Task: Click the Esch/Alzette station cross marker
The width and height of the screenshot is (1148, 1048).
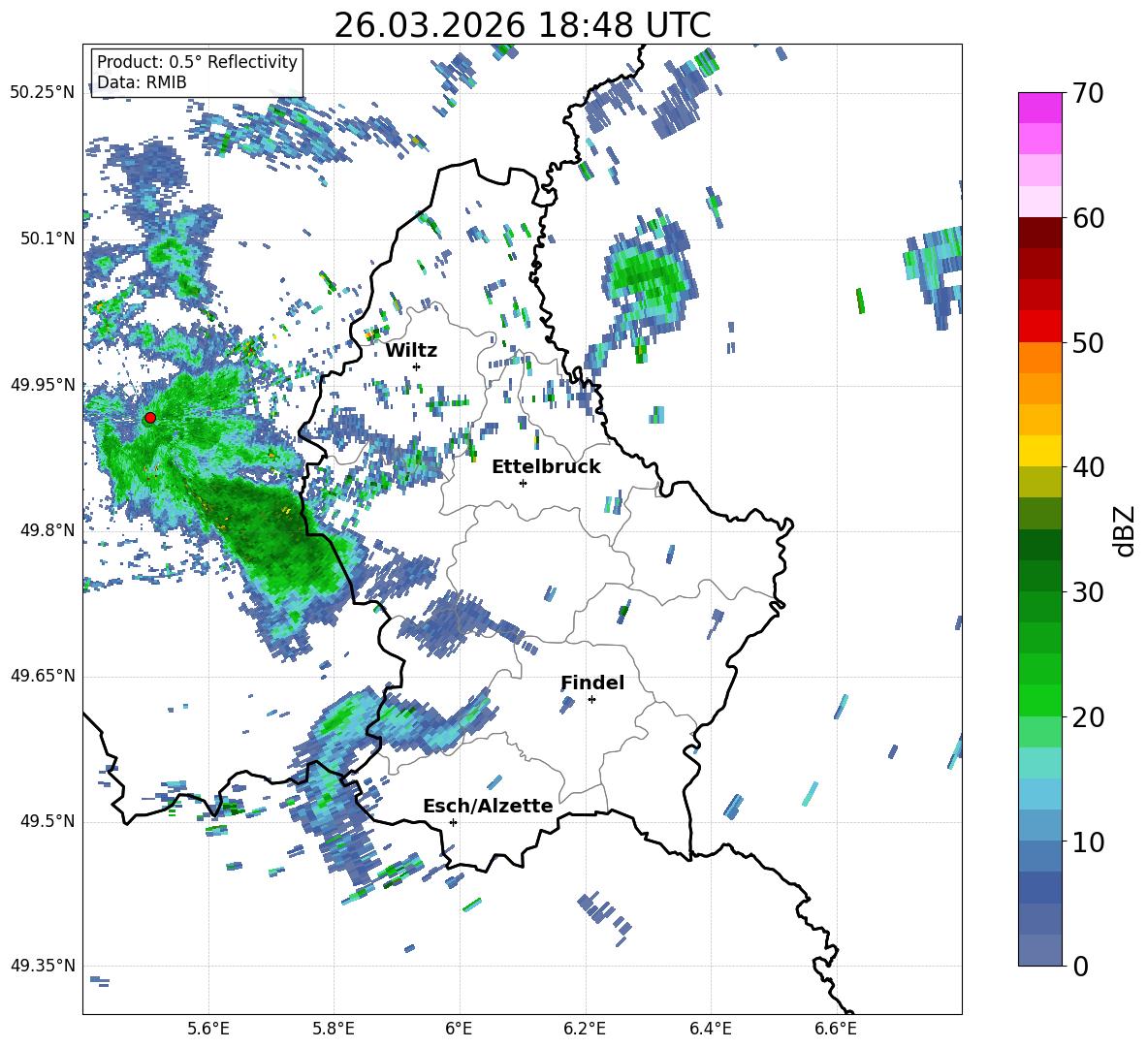Action: [x=453, y=822]
